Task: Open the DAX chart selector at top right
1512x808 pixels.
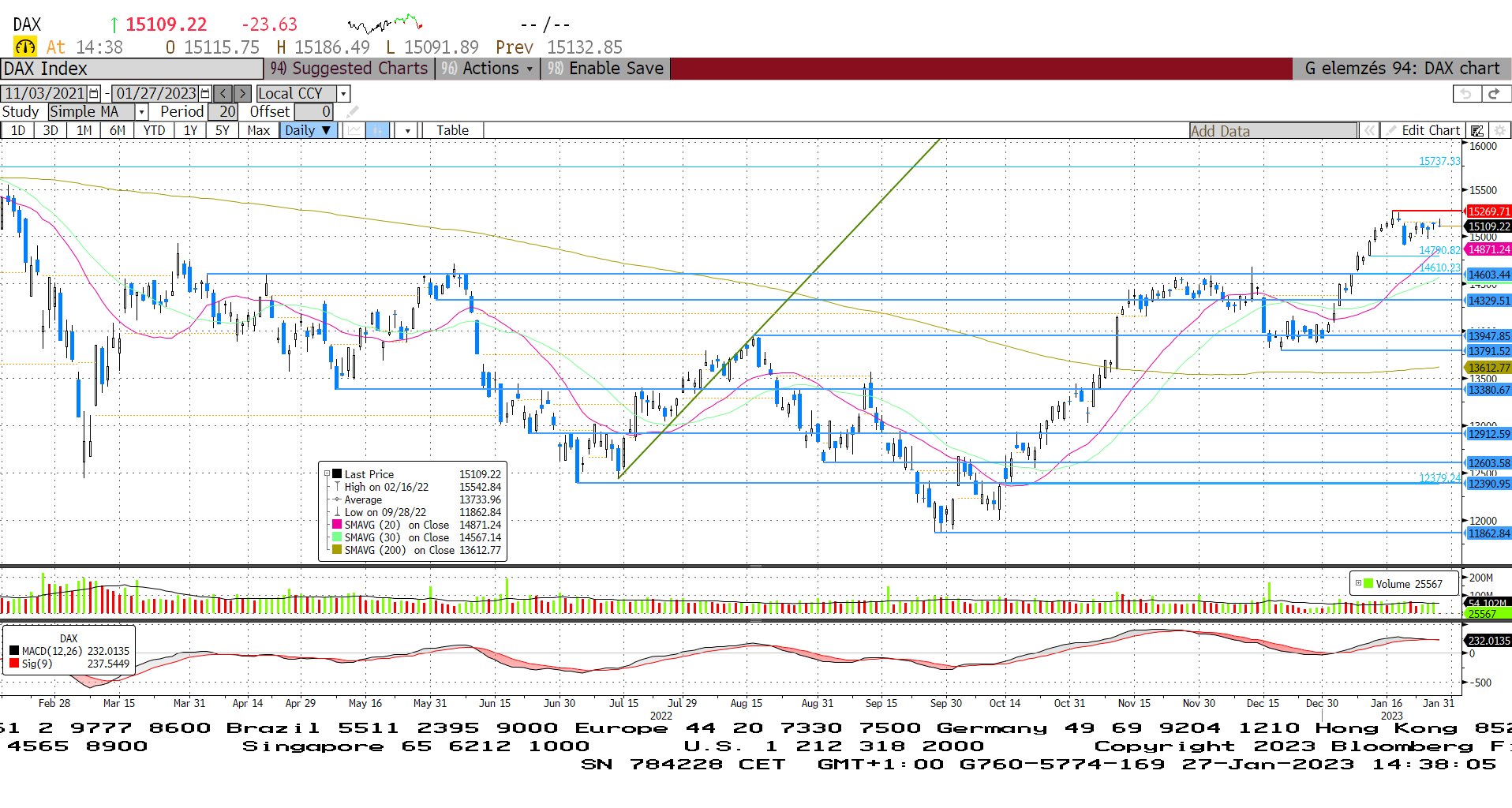Action: tap(1402, 69)
